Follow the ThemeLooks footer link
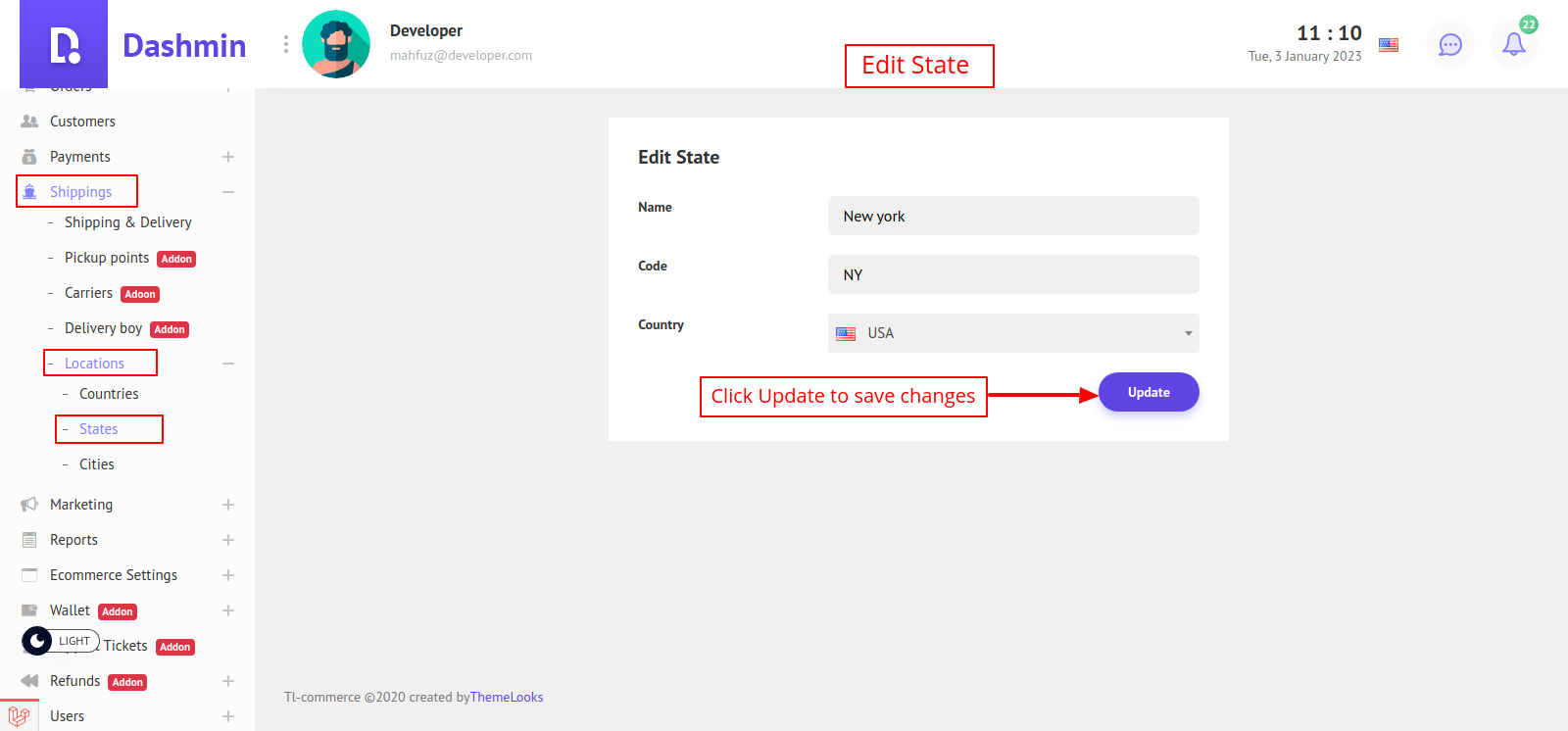 pyautogui.click(x=507, y=697)
